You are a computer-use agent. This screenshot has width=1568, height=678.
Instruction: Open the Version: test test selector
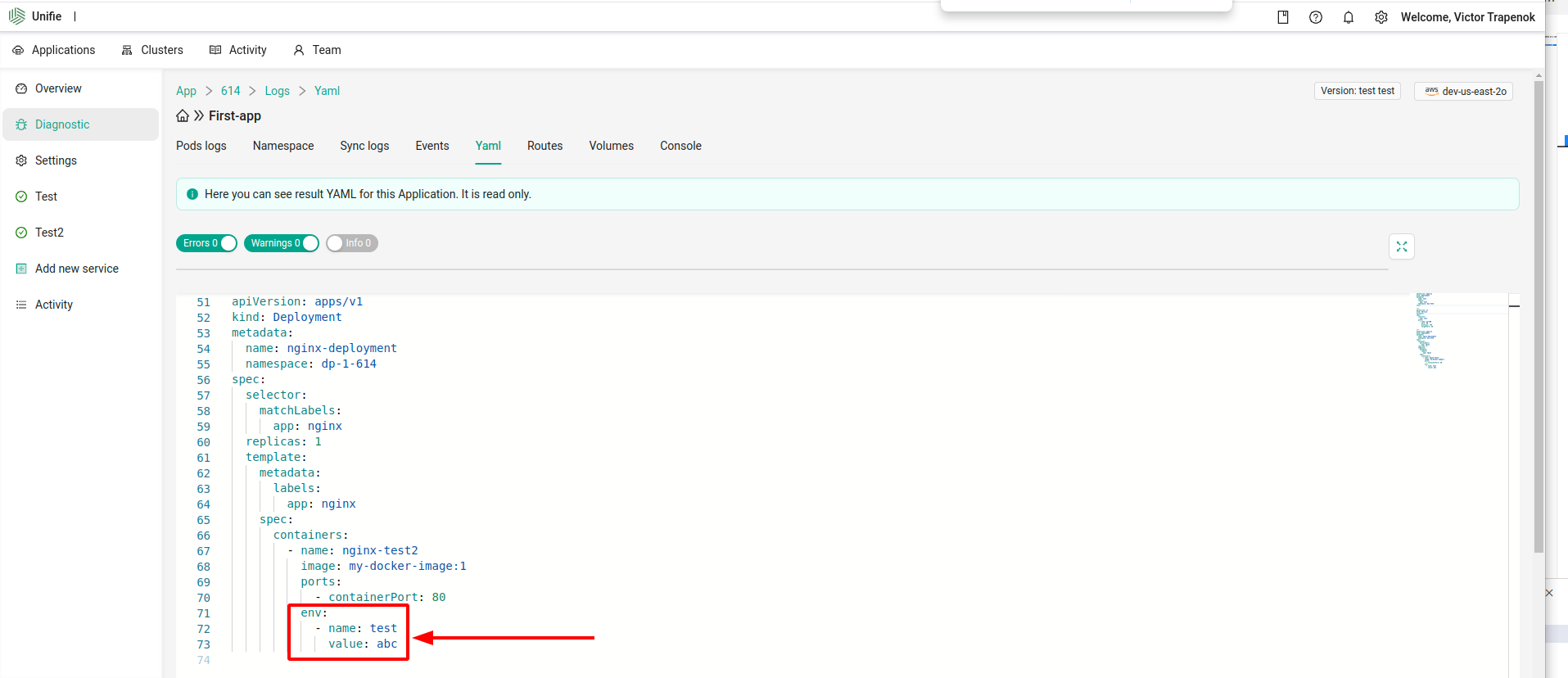(1357, 91)
